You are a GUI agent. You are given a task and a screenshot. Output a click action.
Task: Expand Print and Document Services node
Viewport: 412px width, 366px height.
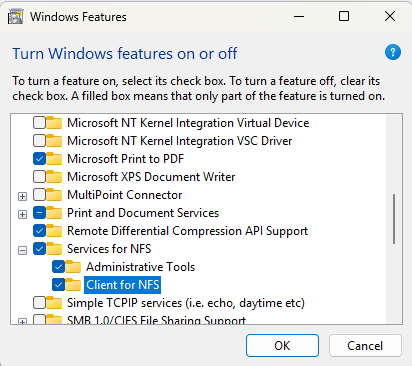pyautogui.click(x=22, y=214)
